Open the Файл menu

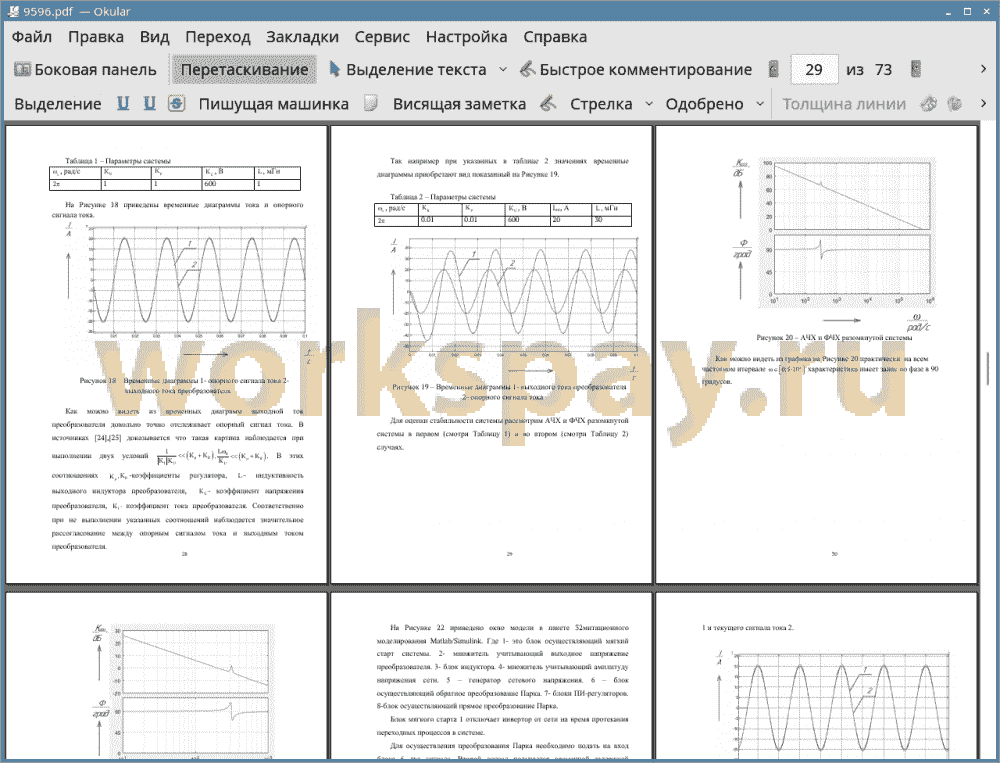pyautogui.click(x=32, y=37)
